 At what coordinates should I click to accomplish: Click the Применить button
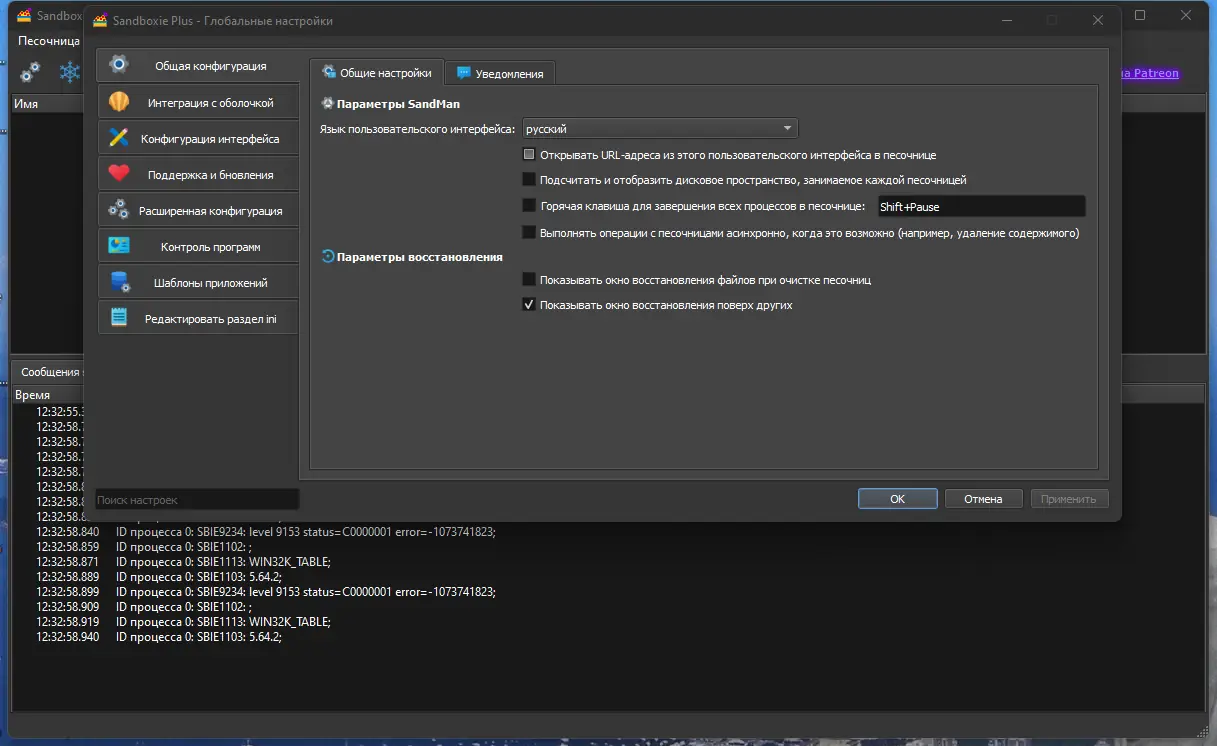[1068, 499]
